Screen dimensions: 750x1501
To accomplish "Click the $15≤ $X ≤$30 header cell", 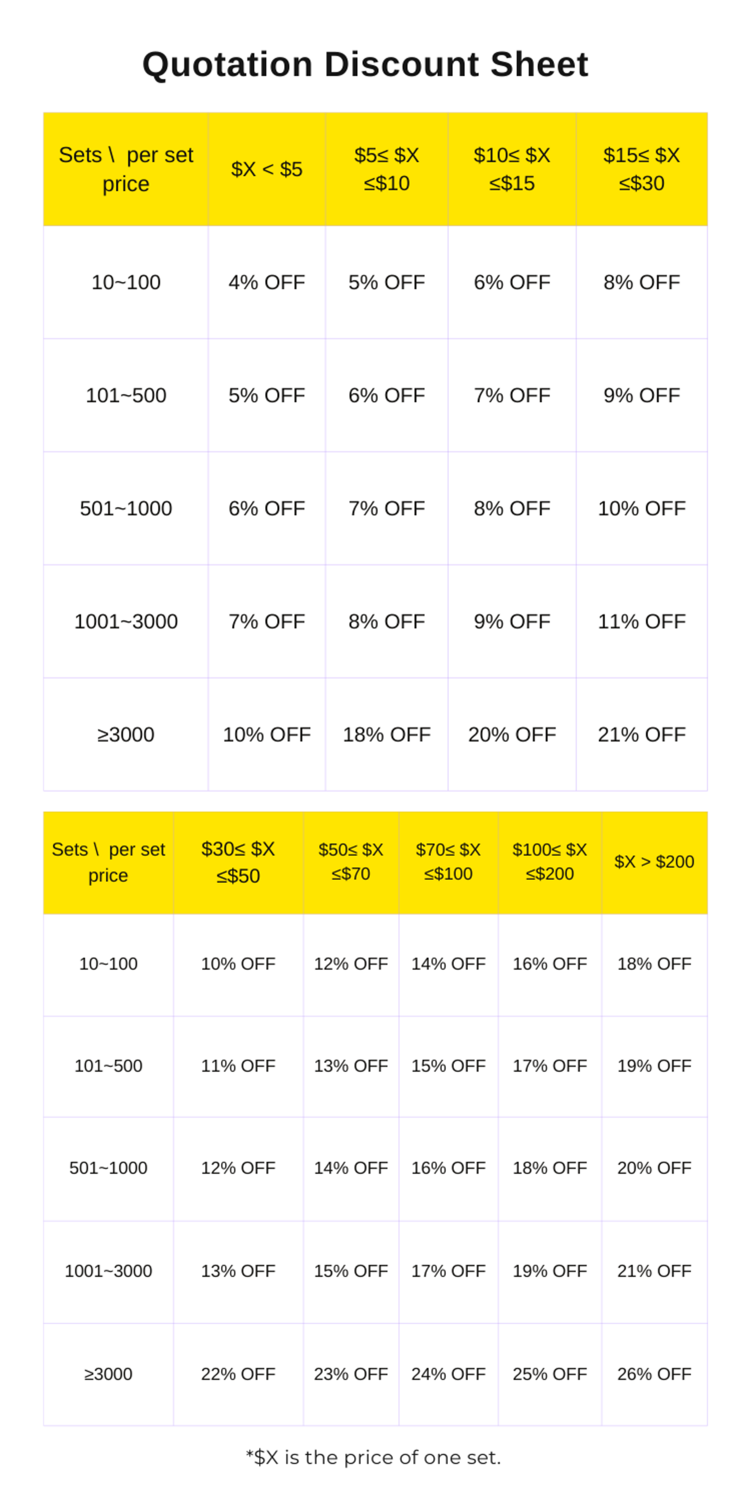I will 642,169.
